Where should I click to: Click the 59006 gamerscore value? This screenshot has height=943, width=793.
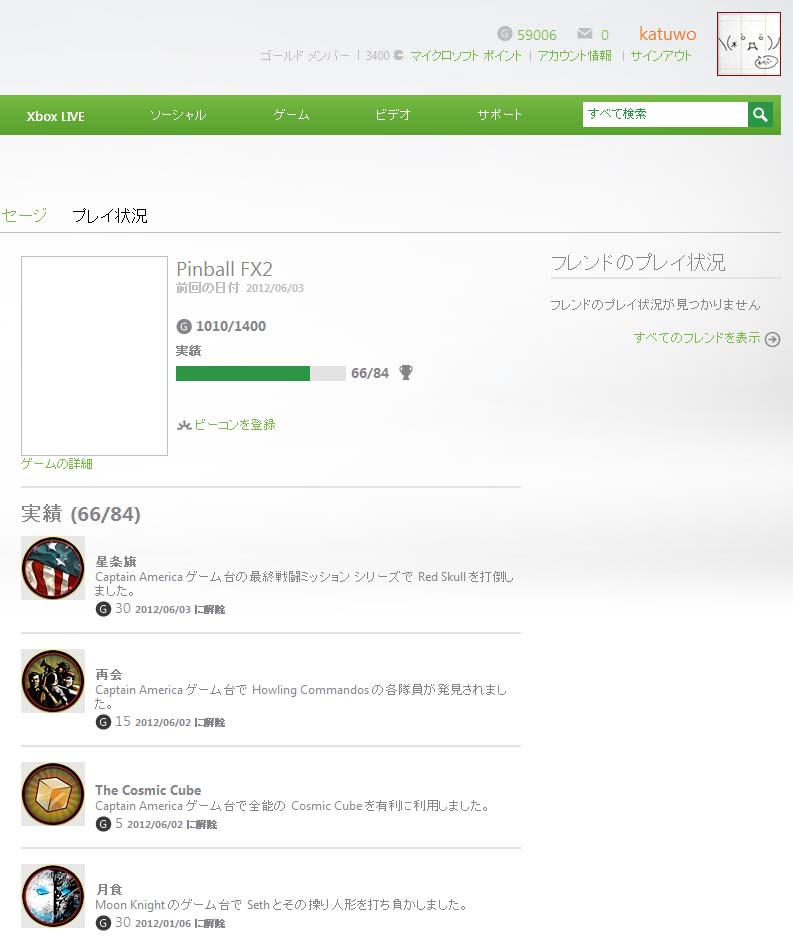tap(537, 35)
